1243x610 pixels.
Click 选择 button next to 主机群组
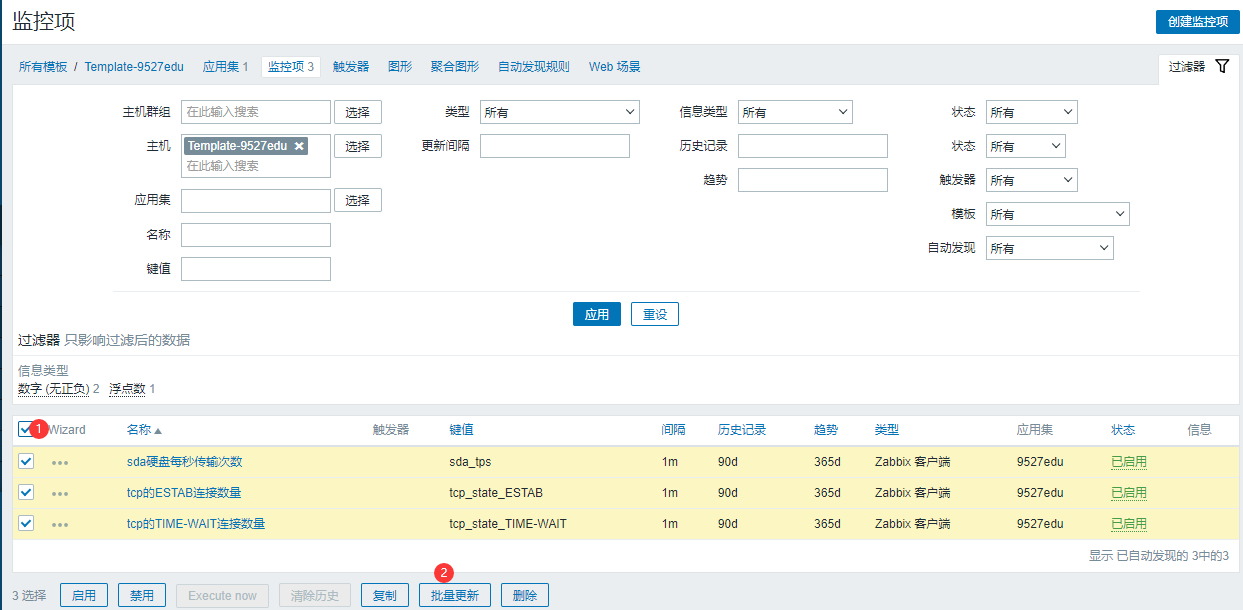pos(358,112)
